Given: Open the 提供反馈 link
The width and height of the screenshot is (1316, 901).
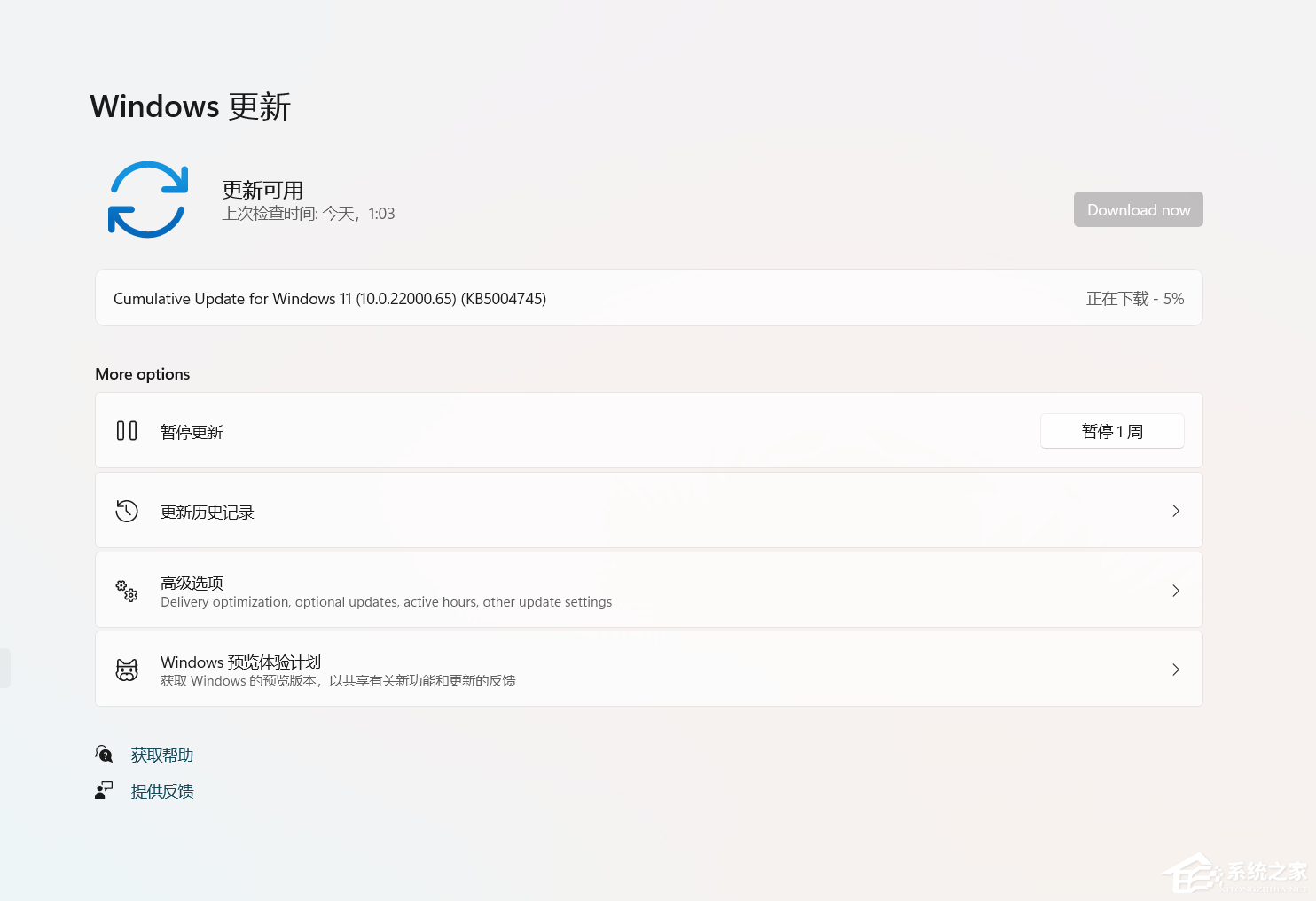Looking at the screenshot, I should point(162,791).
